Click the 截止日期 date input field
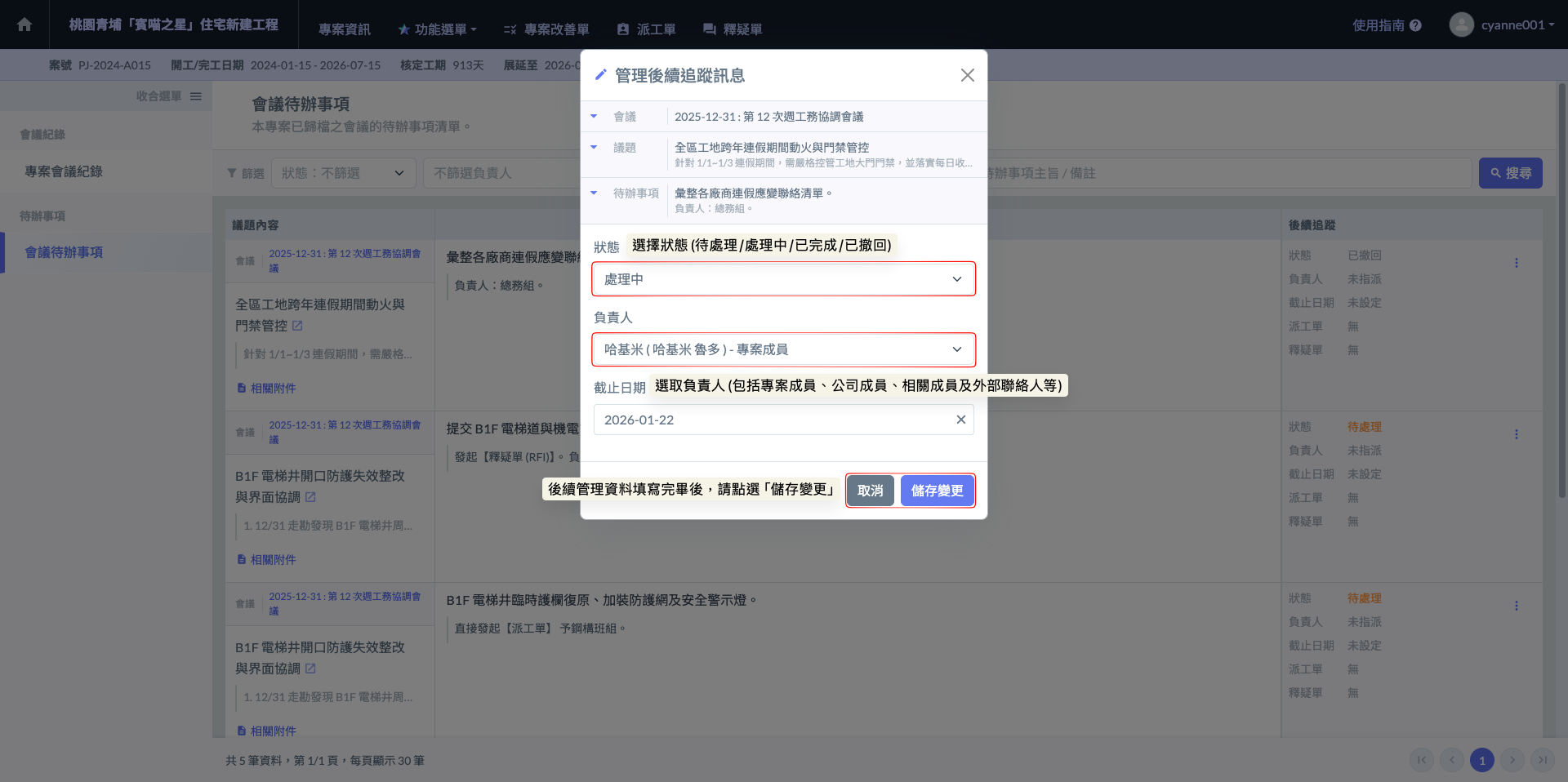Viewport: 1568px width, 782px height. 772,420
